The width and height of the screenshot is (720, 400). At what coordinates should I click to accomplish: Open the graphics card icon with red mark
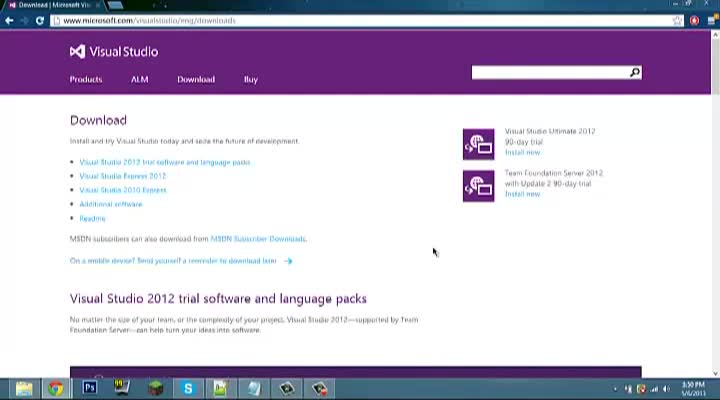tap(320, 389)
